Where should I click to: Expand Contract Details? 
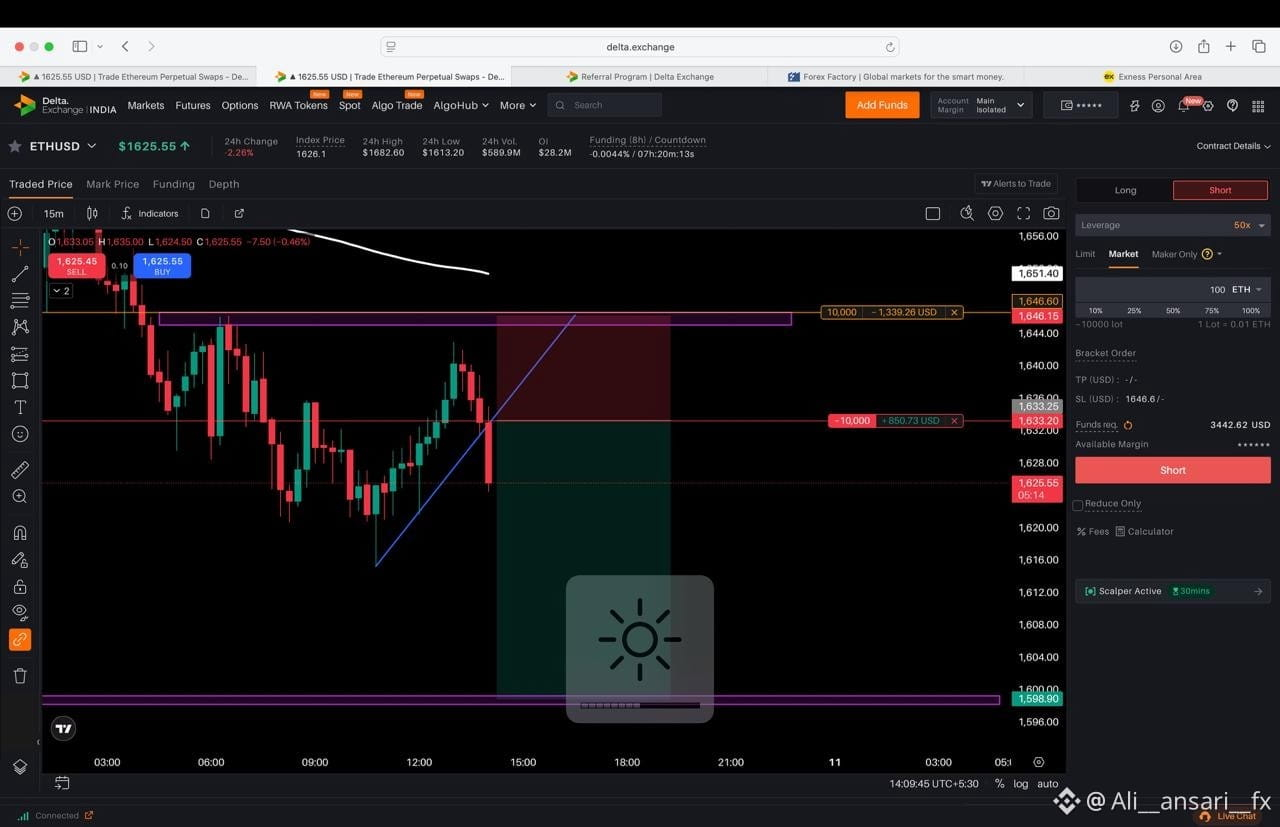1233,146
